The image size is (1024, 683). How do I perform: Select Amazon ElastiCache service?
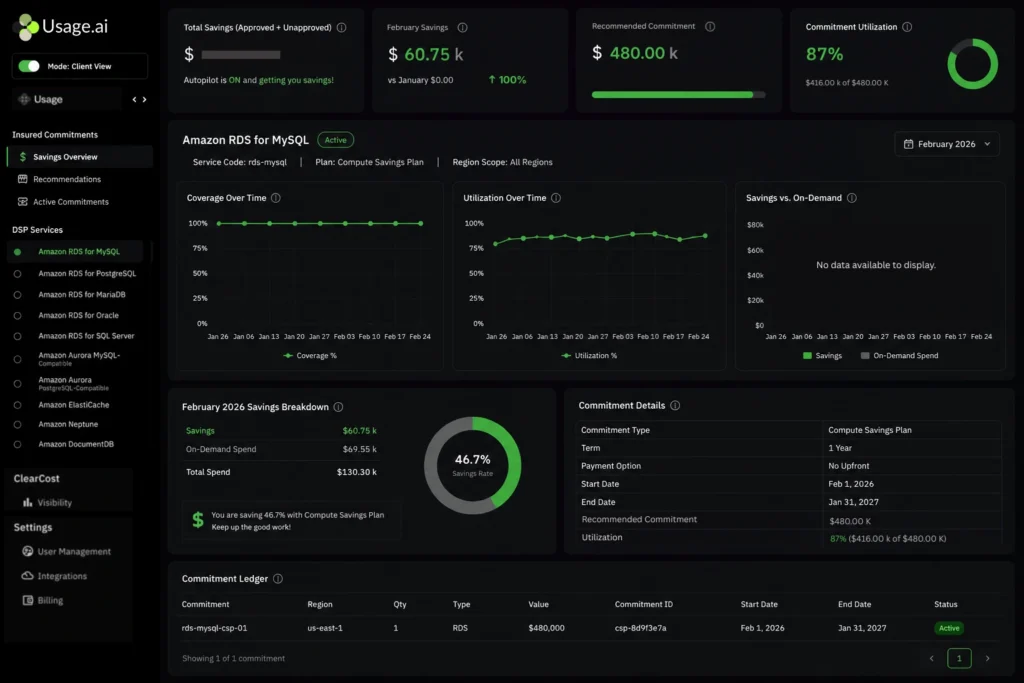73,405
